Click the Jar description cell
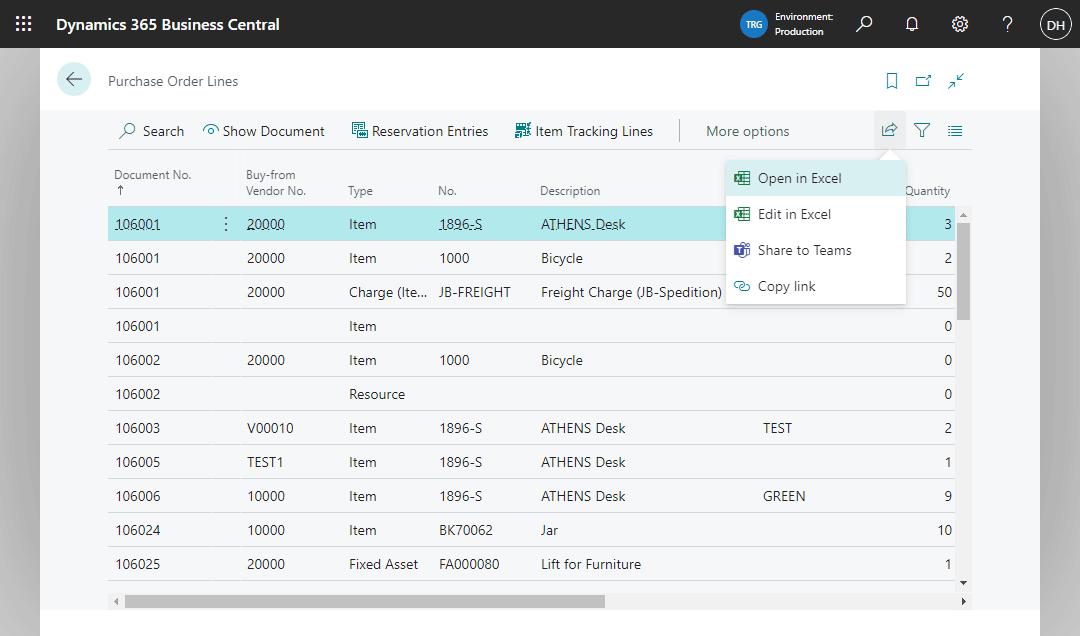1080x636 pixels. click(550, 530)
